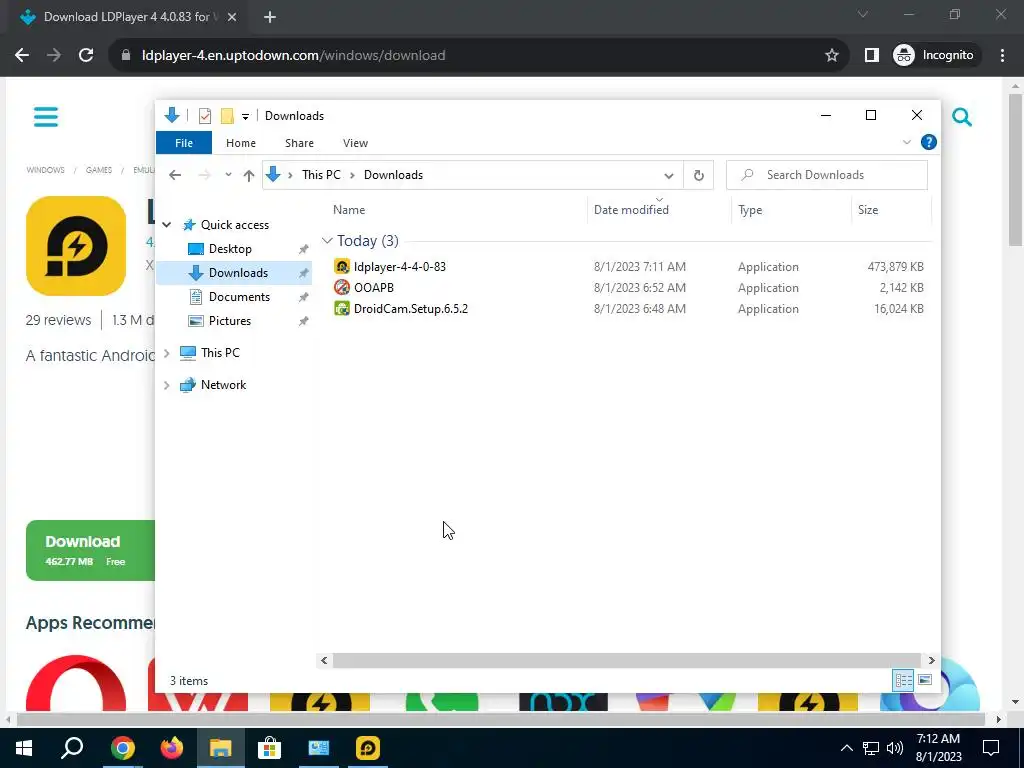Reload the Chrome page
Viewport: 1024px width, 768px height.
[86, 56]
